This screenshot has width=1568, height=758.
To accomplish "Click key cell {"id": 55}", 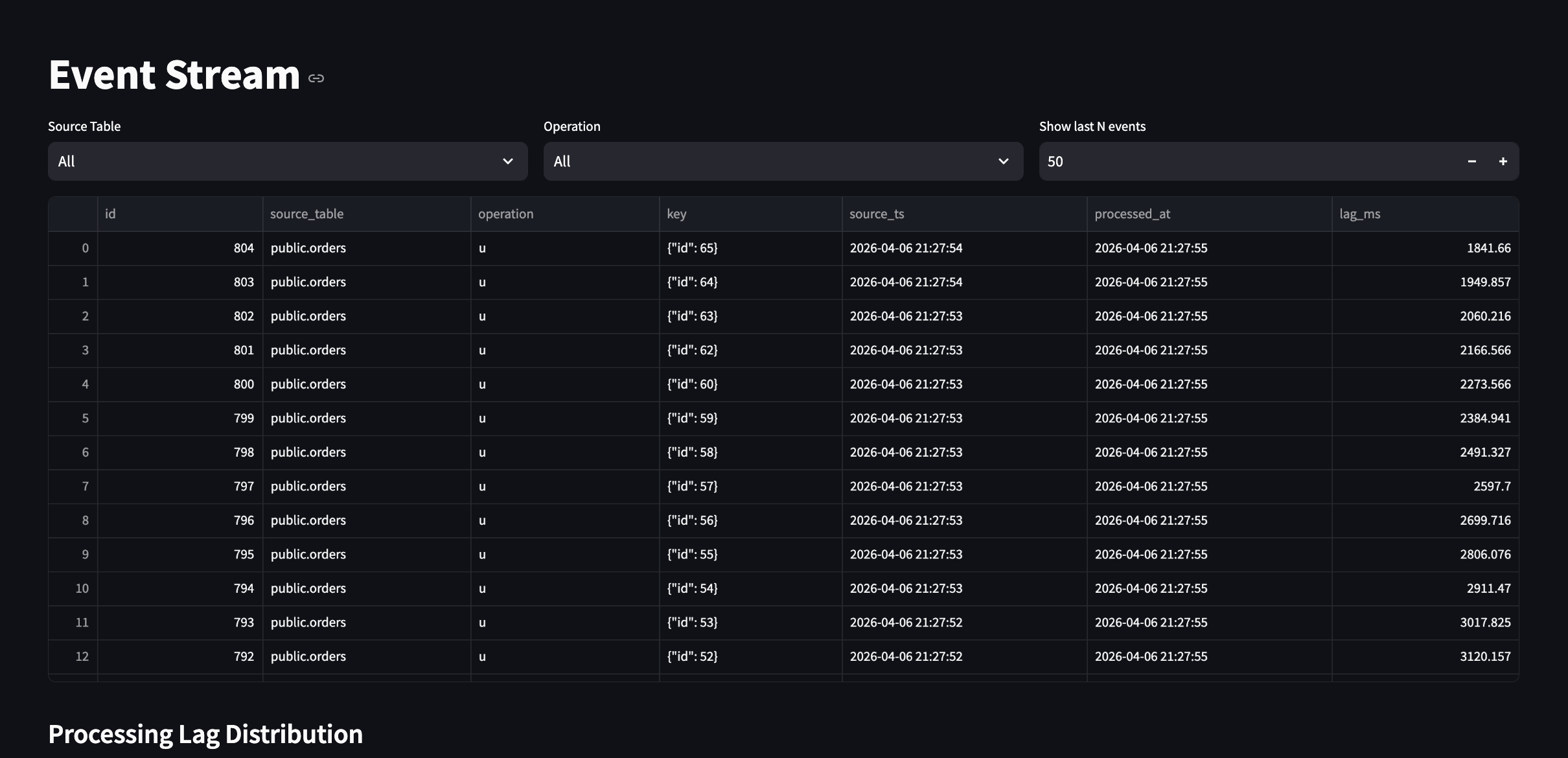I will [x=750, y=554].
